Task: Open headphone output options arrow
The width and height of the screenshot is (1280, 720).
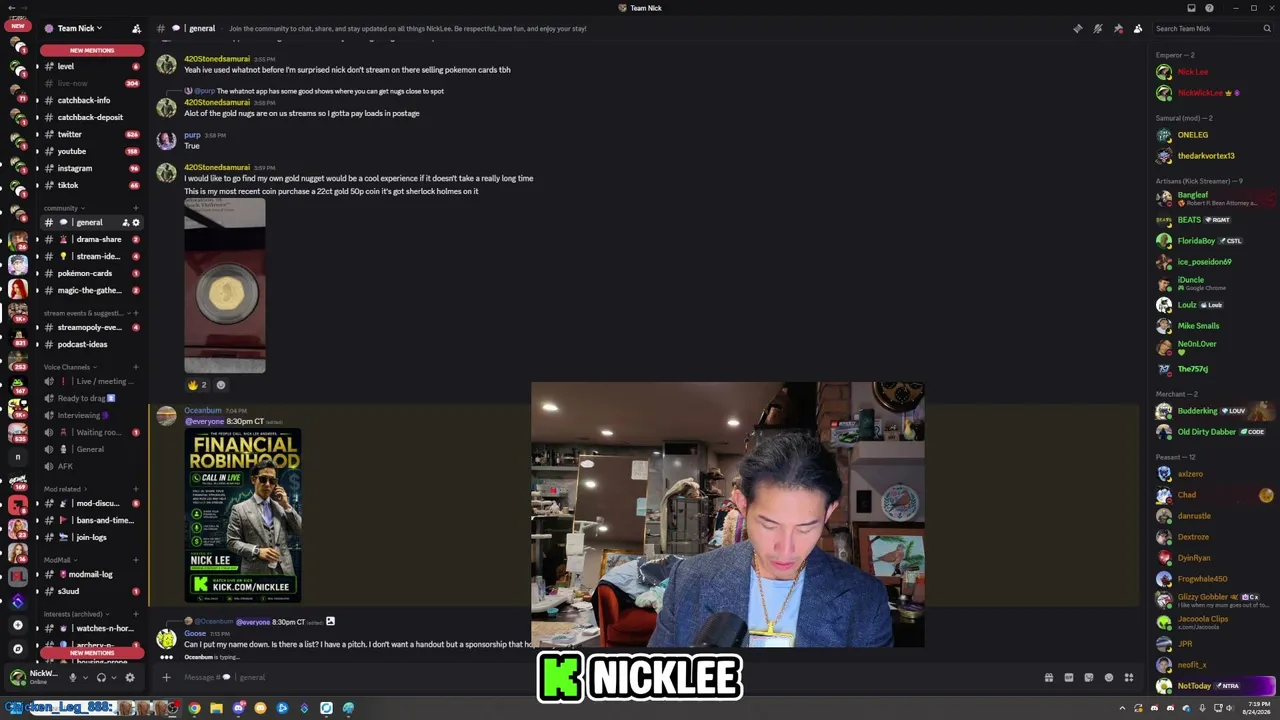Action: 113,677
